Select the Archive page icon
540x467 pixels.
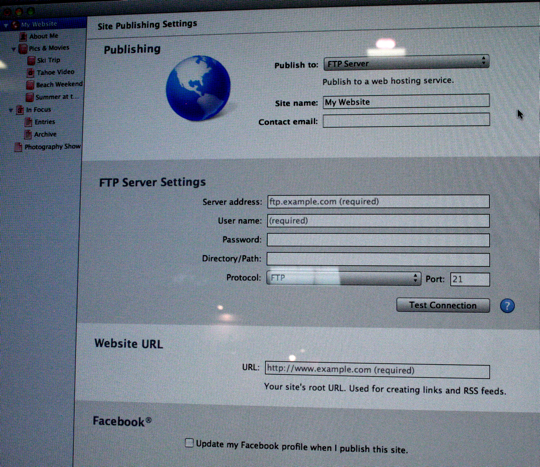28,134
